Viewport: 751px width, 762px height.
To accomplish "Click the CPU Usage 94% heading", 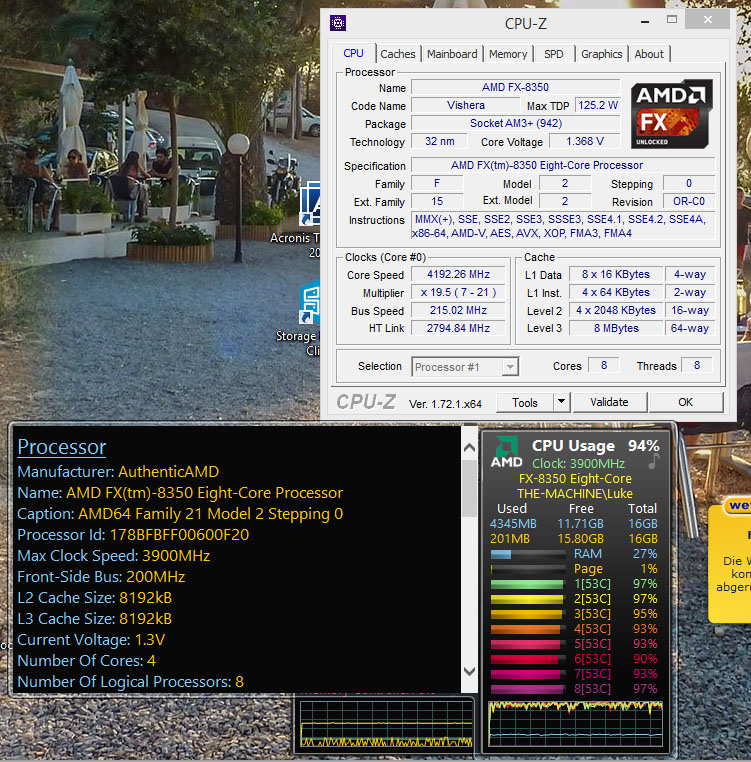I will [595, 446].
